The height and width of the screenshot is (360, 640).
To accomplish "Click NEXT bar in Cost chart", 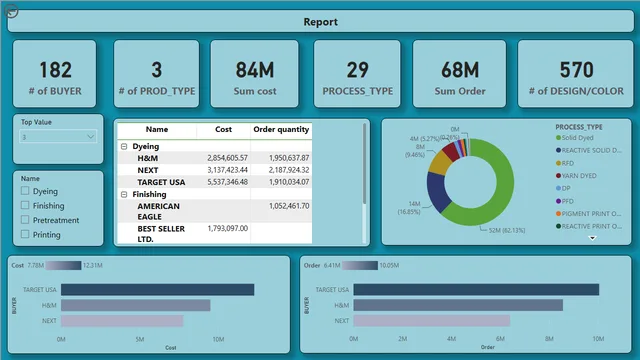I will pos(122,320).
